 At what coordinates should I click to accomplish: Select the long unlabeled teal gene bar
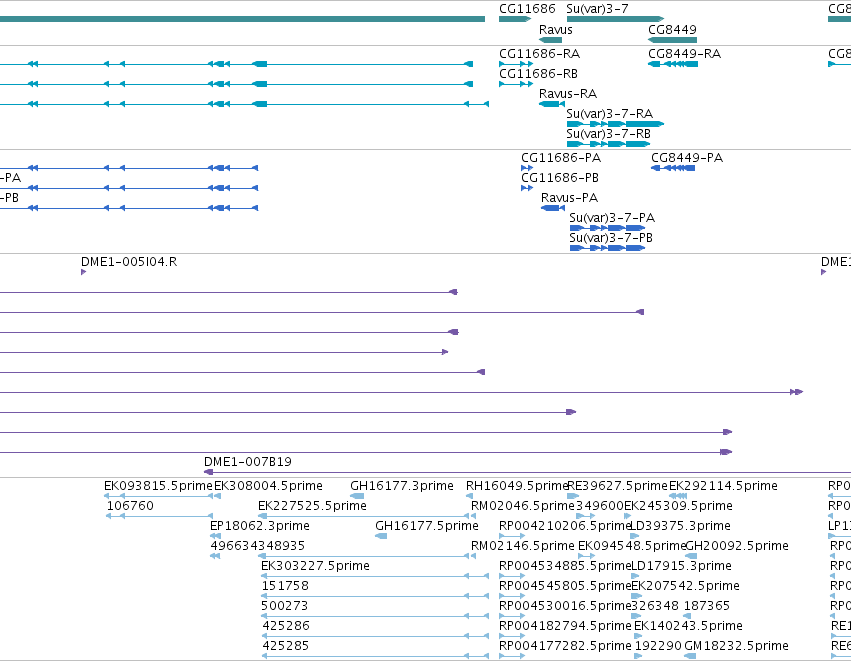[242, 19]
